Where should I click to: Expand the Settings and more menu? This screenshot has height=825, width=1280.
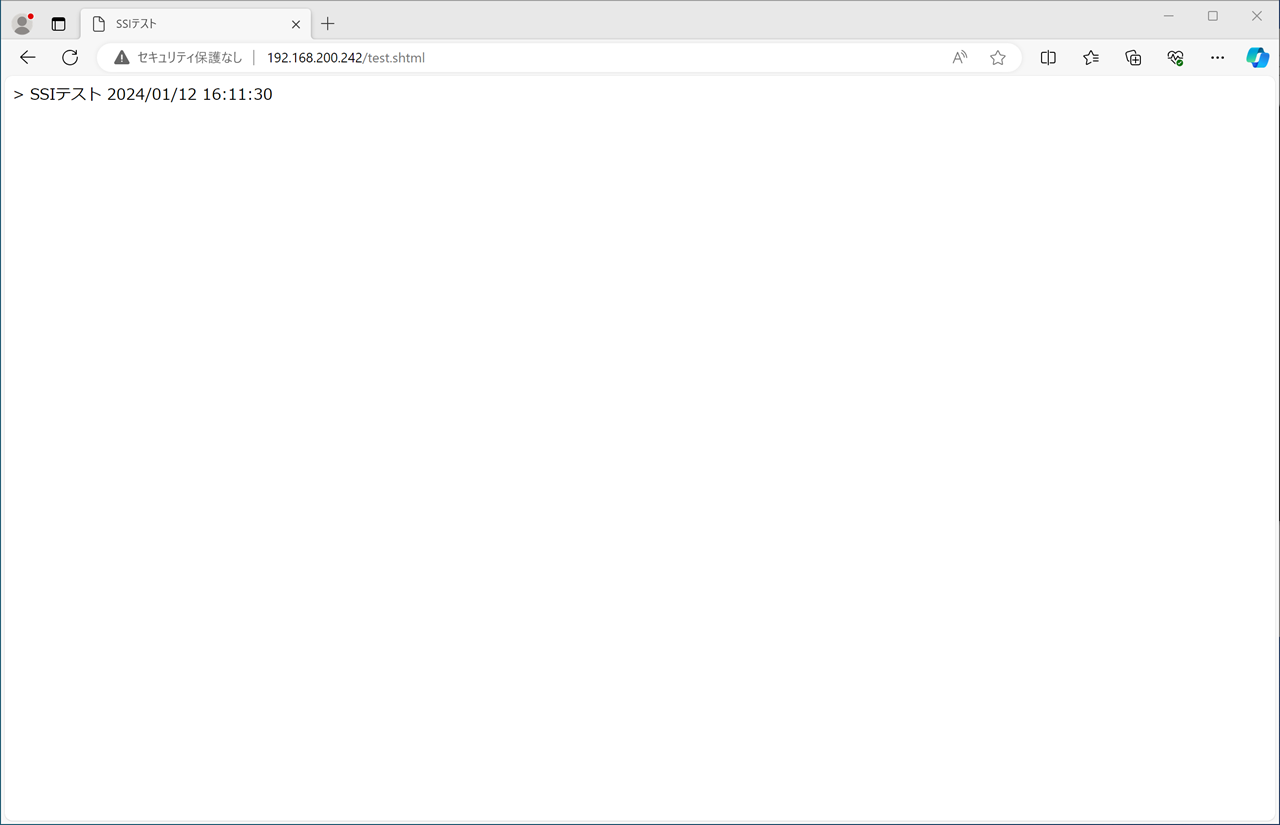tap(1217, 58)
